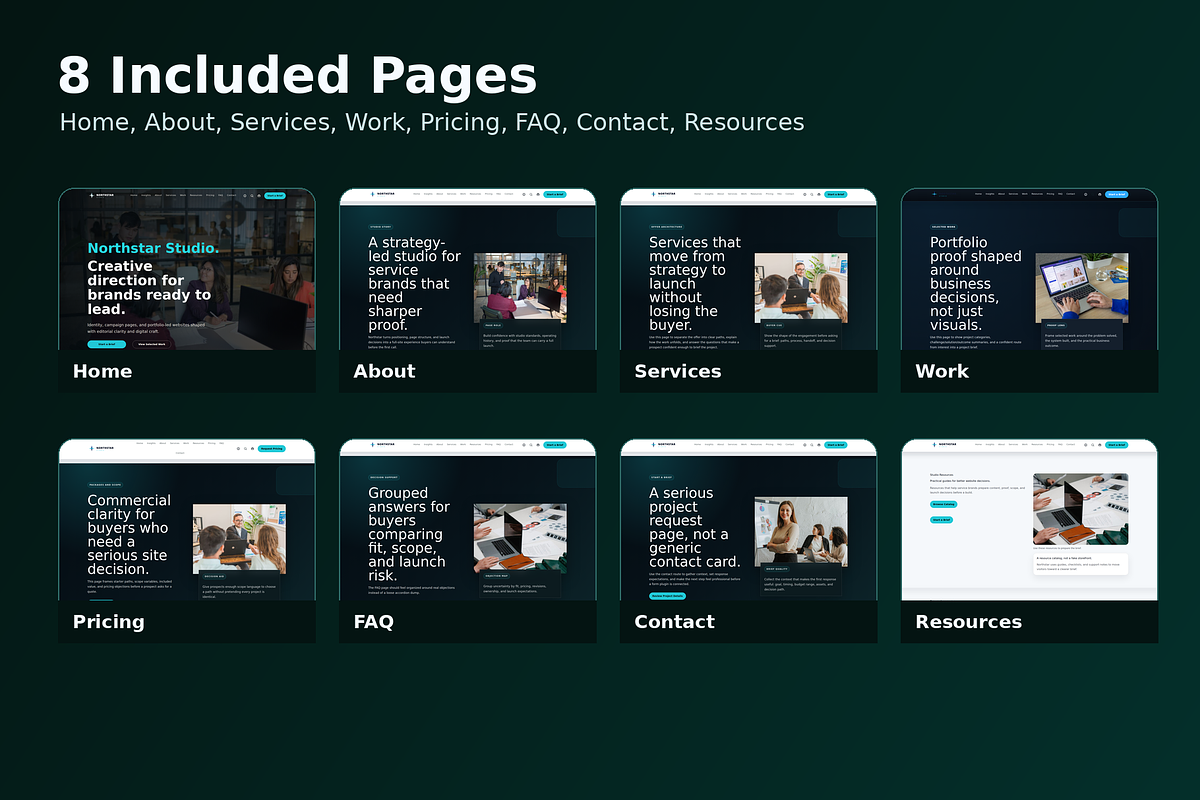The width and height of the screenshot is (1200, 800).
Task: Click the cart icon in About preview header
Action: pos(538,195)
